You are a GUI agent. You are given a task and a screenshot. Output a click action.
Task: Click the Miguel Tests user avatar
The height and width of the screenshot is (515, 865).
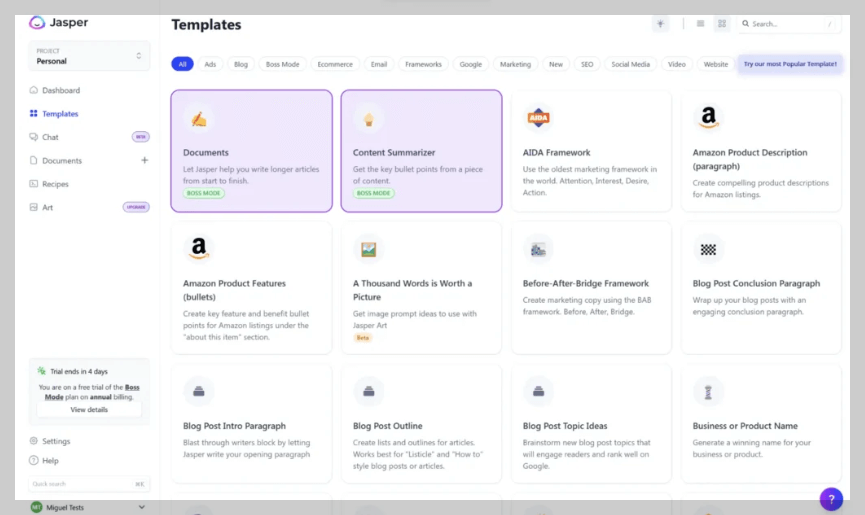pyautogui.click(x=36, y=507)
